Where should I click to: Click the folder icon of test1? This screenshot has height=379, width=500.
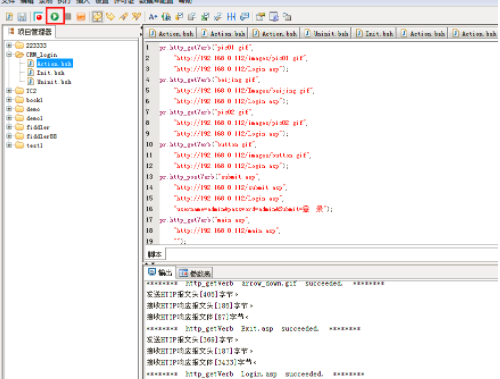click(20, 145)
